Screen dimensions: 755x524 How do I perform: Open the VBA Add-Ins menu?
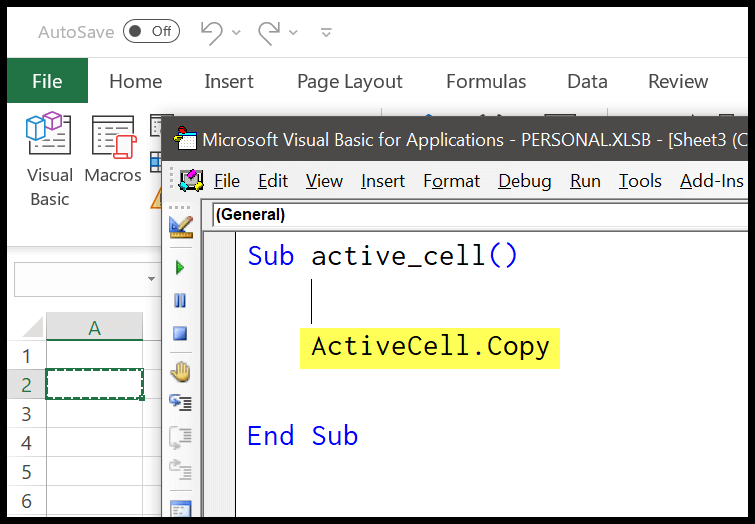click(712, 181)
